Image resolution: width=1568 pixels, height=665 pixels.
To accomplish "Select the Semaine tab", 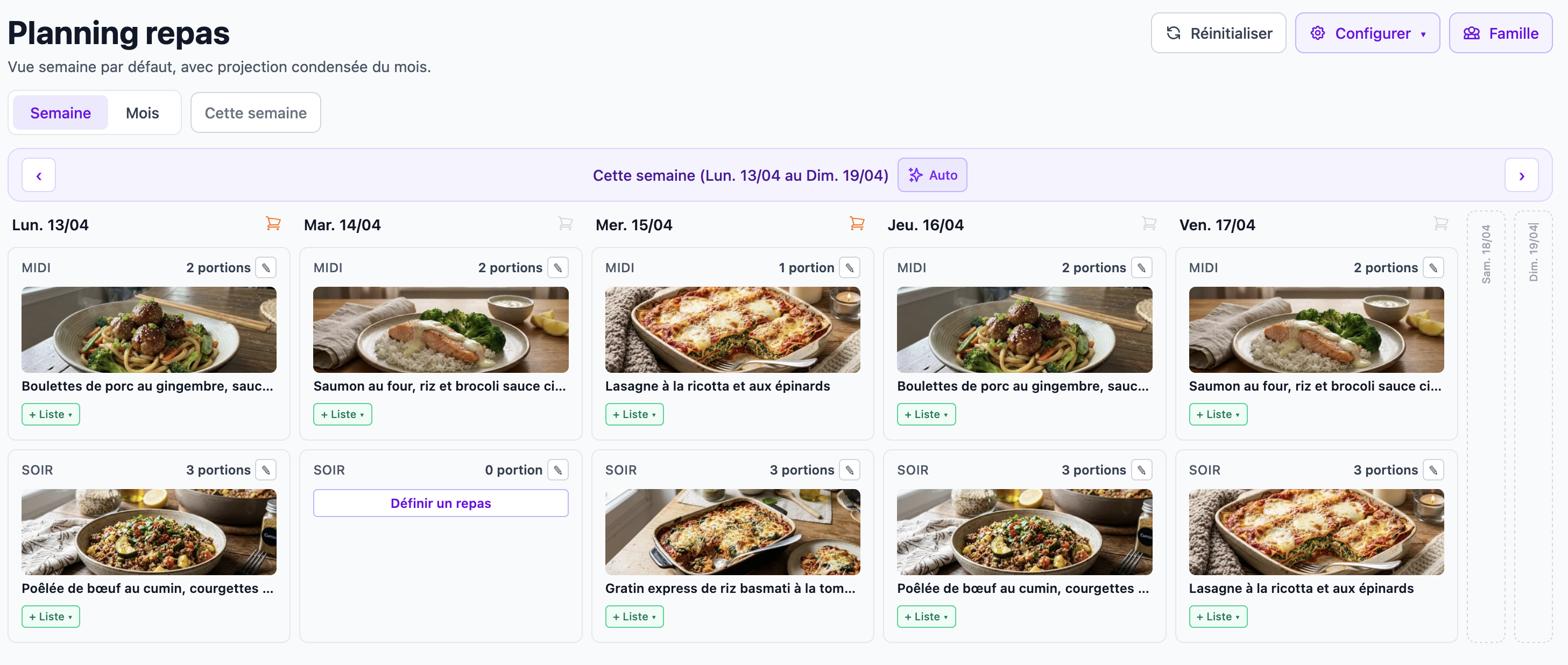I will (60, 112).
